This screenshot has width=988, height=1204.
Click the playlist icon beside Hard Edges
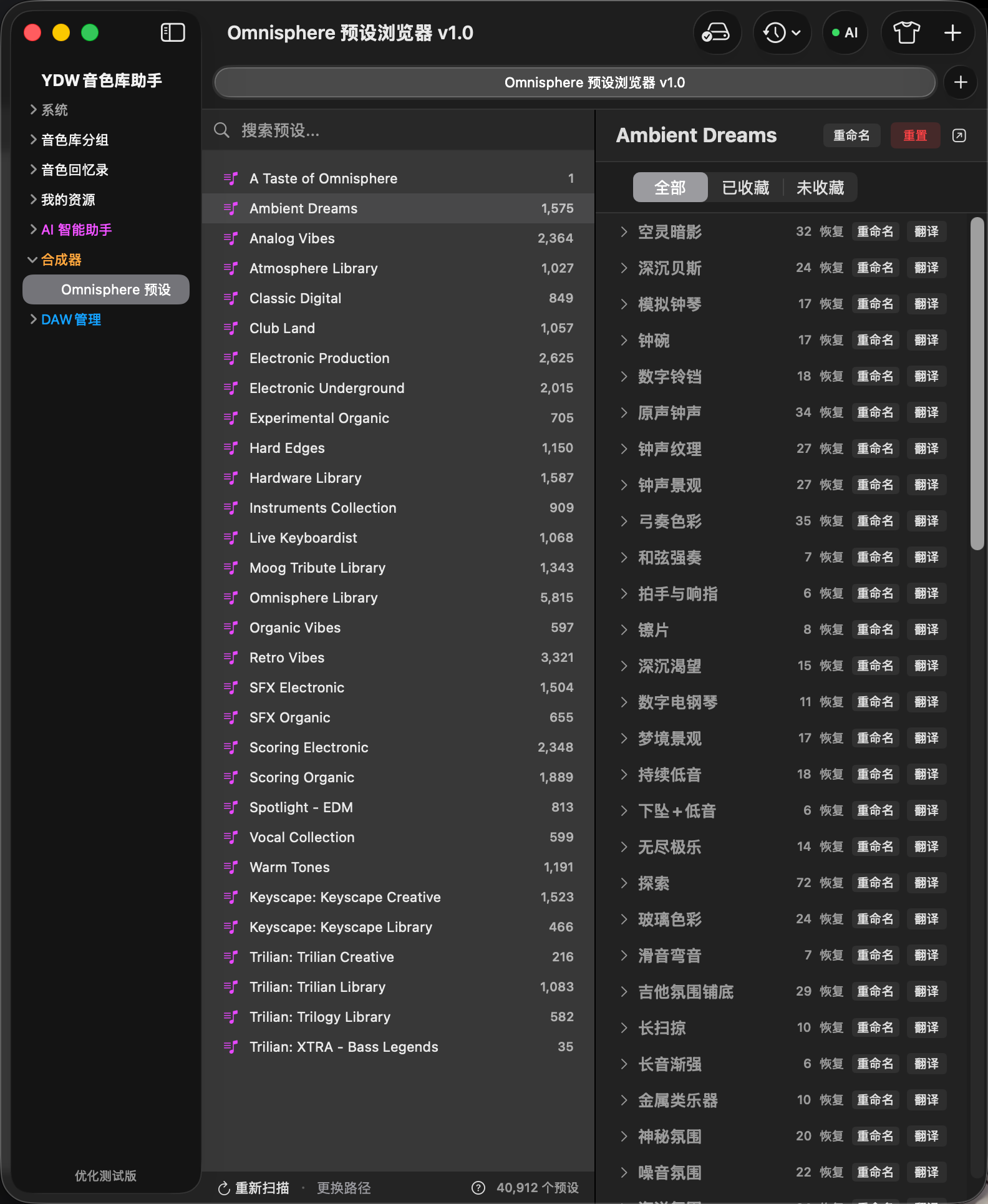click(x=231, y=448)
